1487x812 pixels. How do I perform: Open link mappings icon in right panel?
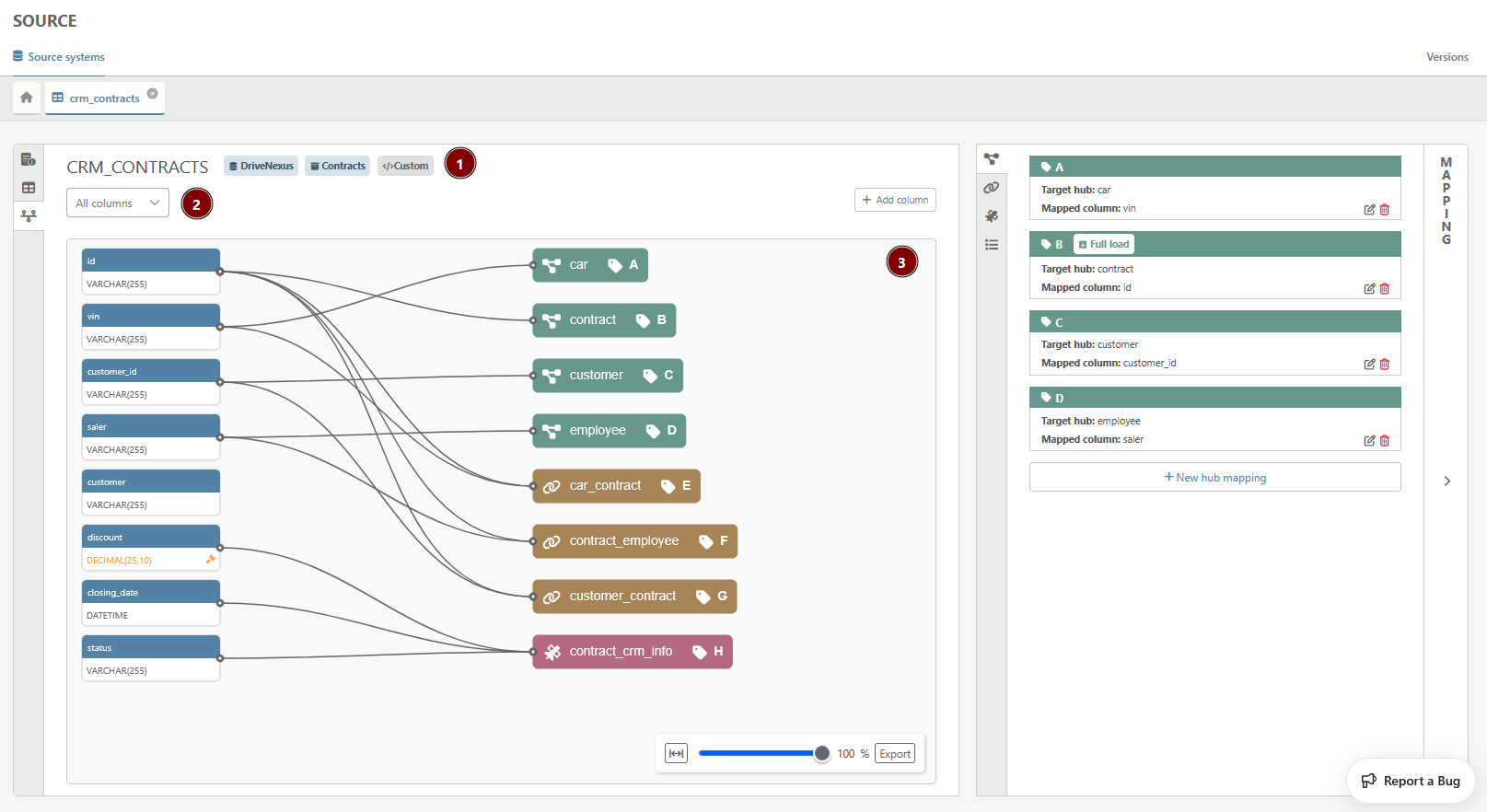(x=992, y=188)
